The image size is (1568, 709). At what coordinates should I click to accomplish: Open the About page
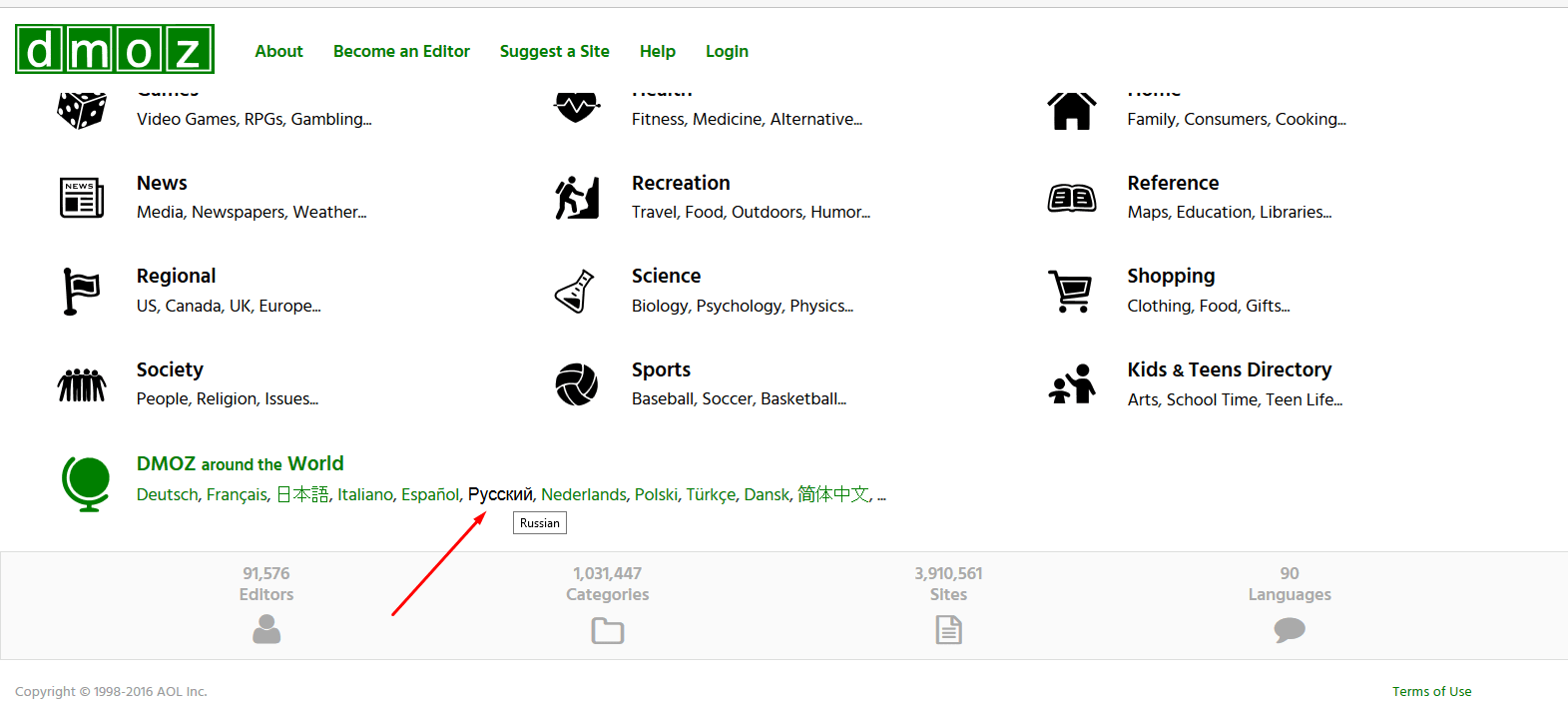click(278, 51)
